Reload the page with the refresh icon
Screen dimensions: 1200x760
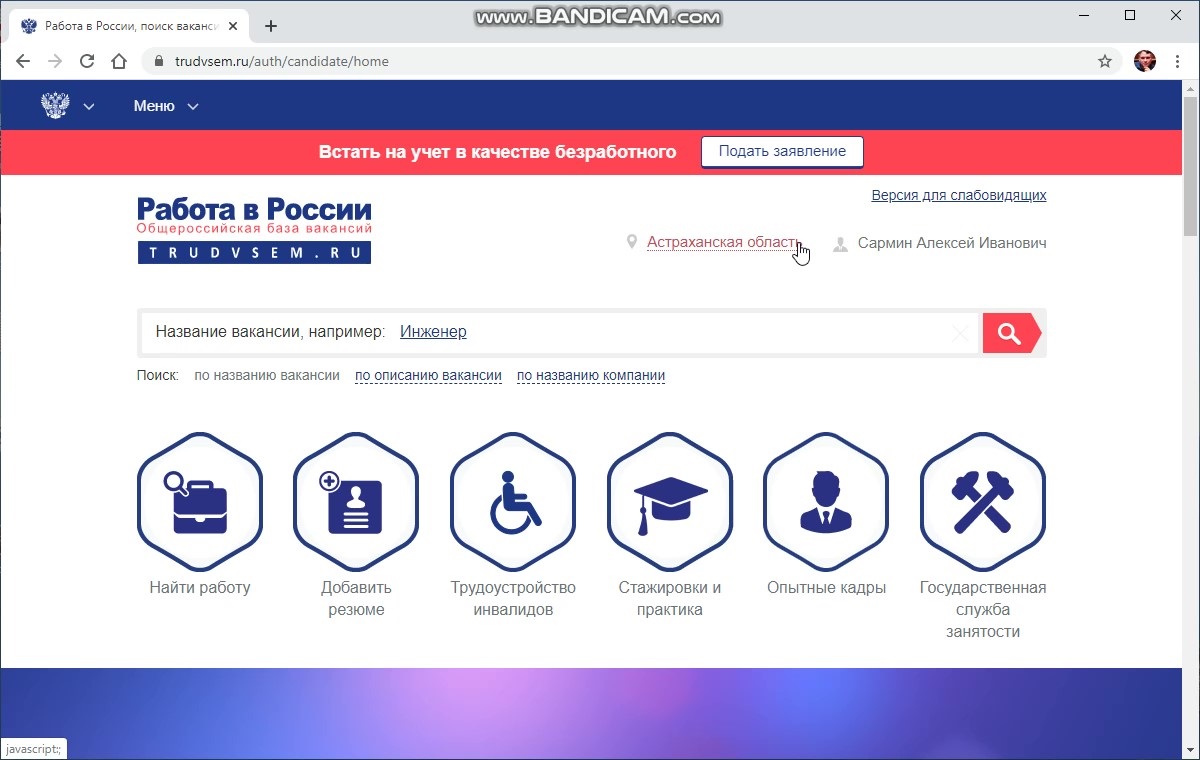click(87, 61)
